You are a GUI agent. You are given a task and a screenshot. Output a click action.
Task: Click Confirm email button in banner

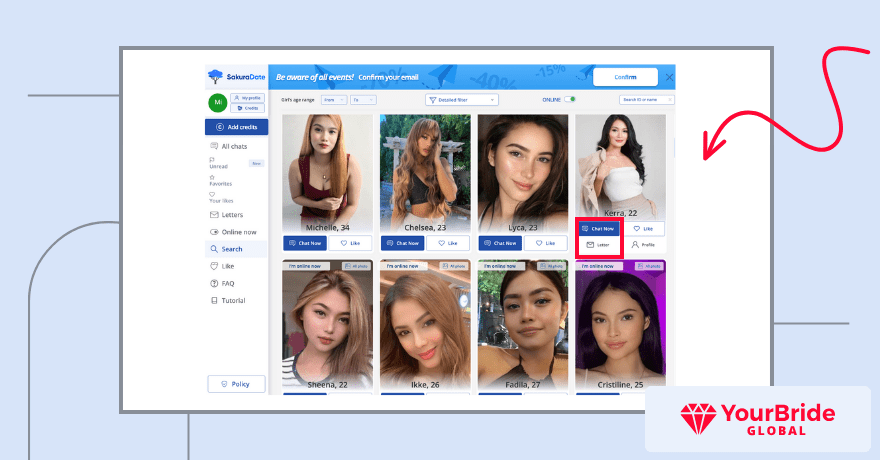(x=625, y=77)
